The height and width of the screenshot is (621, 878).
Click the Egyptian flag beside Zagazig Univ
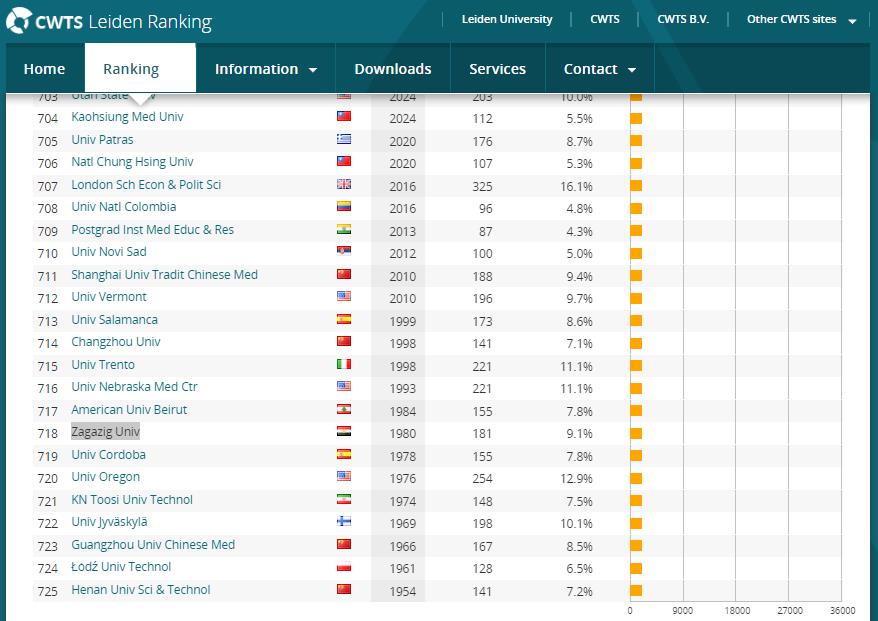(344, 432)
